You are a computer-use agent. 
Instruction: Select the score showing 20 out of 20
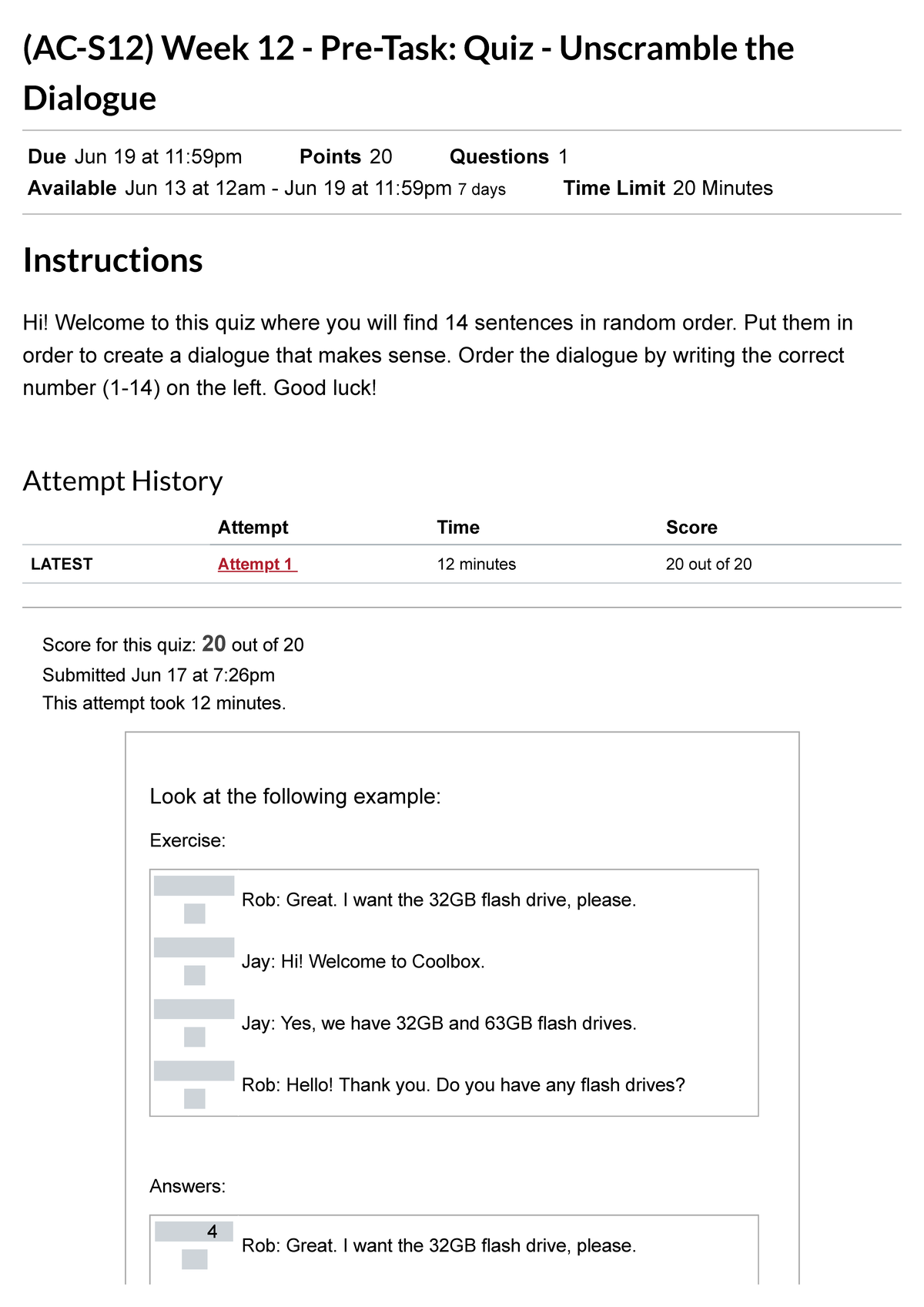click(708, 564)
